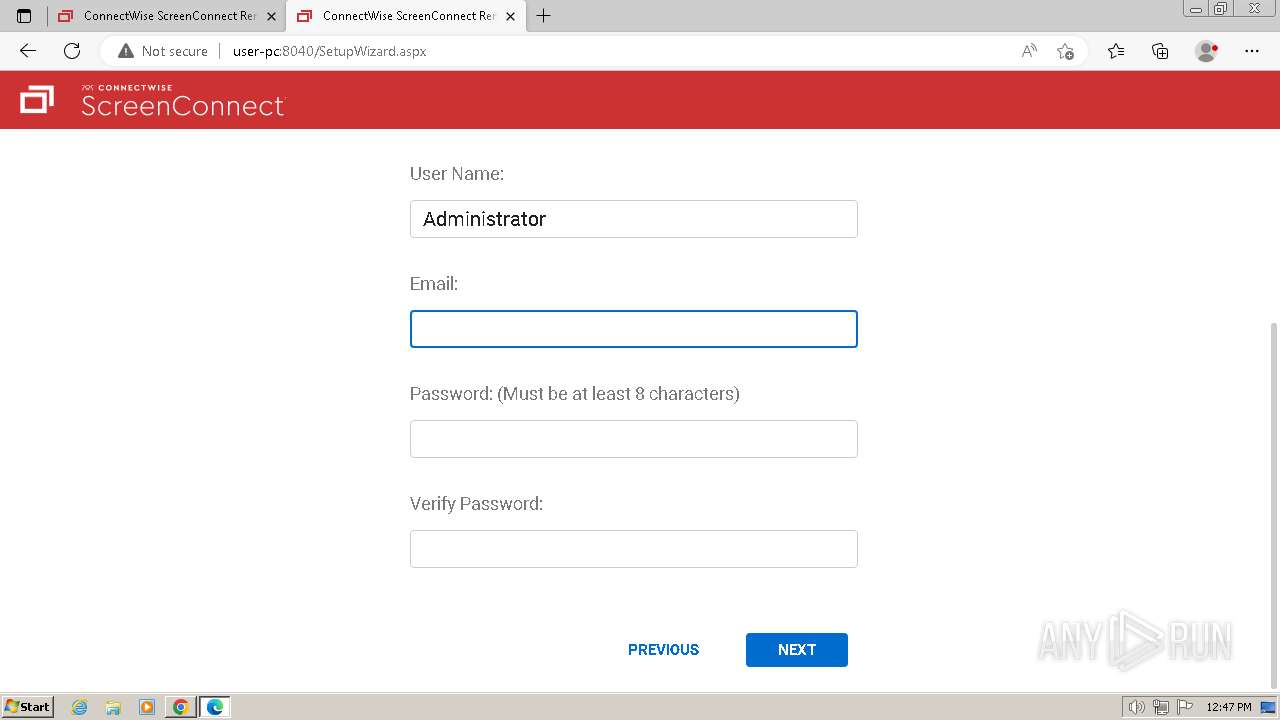Open the tab actions menu
This screenshot has height=720, width=1280.
(24, 16)
